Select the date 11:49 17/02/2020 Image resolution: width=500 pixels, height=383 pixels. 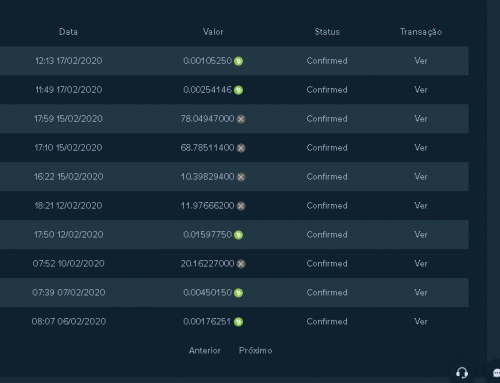coord(69,90)
